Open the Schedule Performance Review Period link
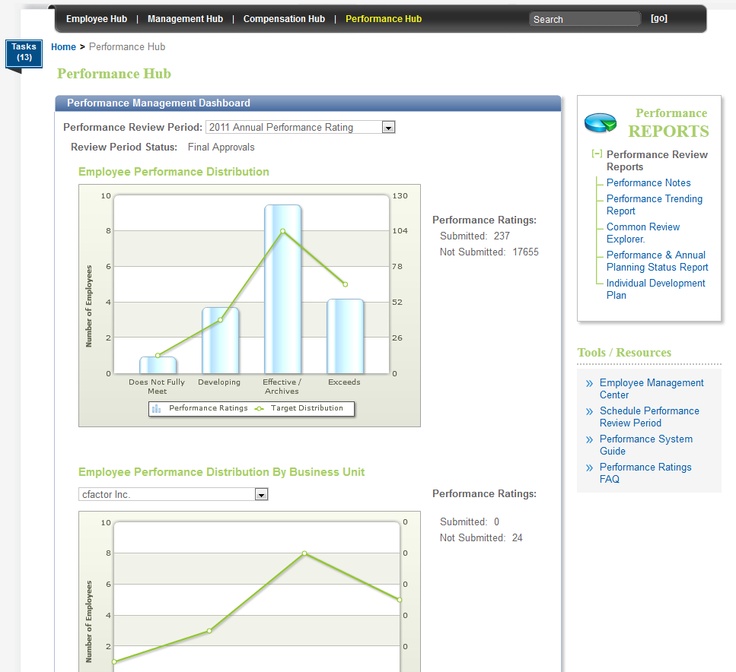This screenshot has height=672, width=736. (x=649, y=417)
